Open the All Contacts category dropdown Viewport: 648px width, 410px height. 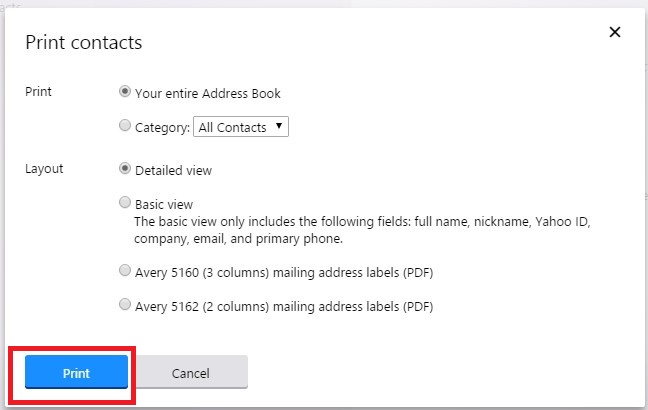coord(240,127)
